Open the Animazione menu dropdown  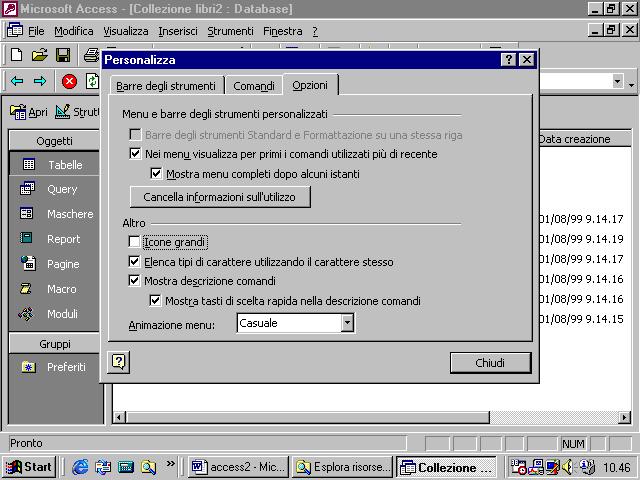click(x=347, y=323)
